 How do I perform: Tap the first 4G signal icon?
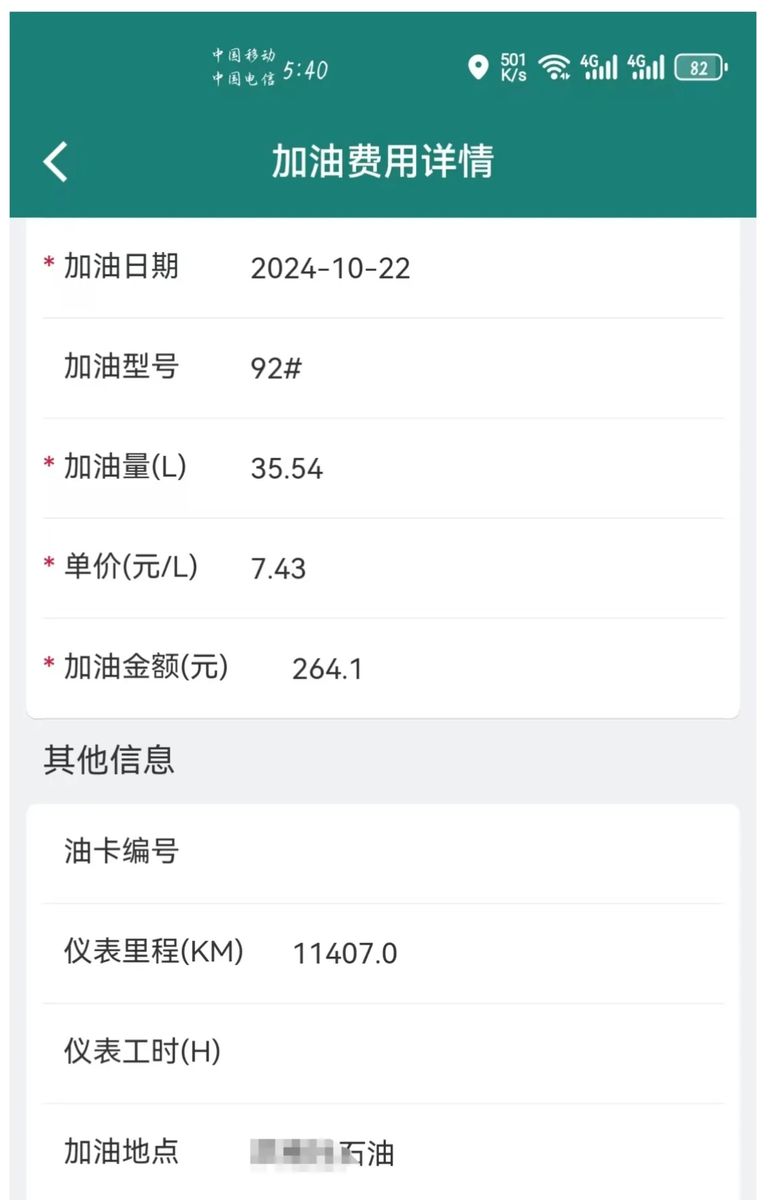599,67
